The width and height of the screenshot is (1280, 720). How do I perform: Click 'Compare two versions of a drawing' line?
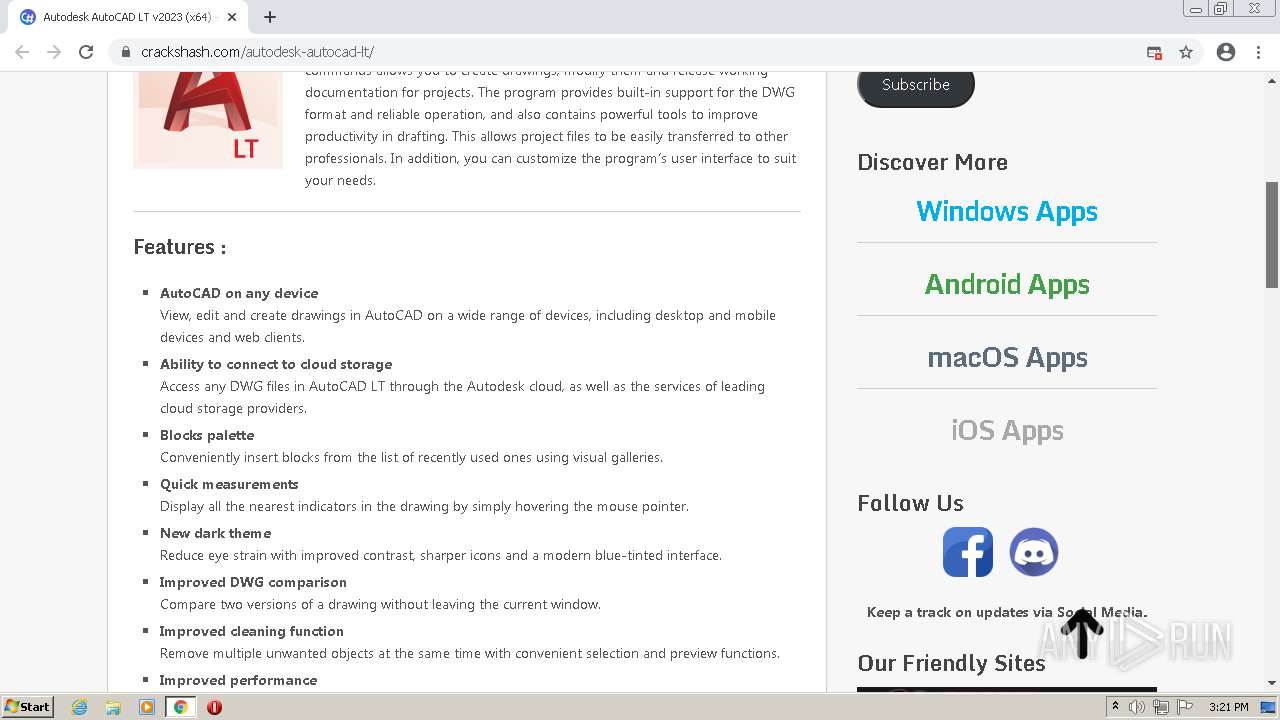click(x=380, y=604)
